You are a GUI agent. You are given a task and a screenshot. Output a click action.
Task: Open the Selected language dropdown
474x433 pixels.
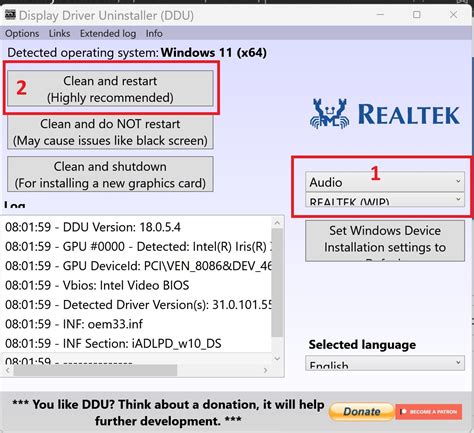tap(385, 363)
